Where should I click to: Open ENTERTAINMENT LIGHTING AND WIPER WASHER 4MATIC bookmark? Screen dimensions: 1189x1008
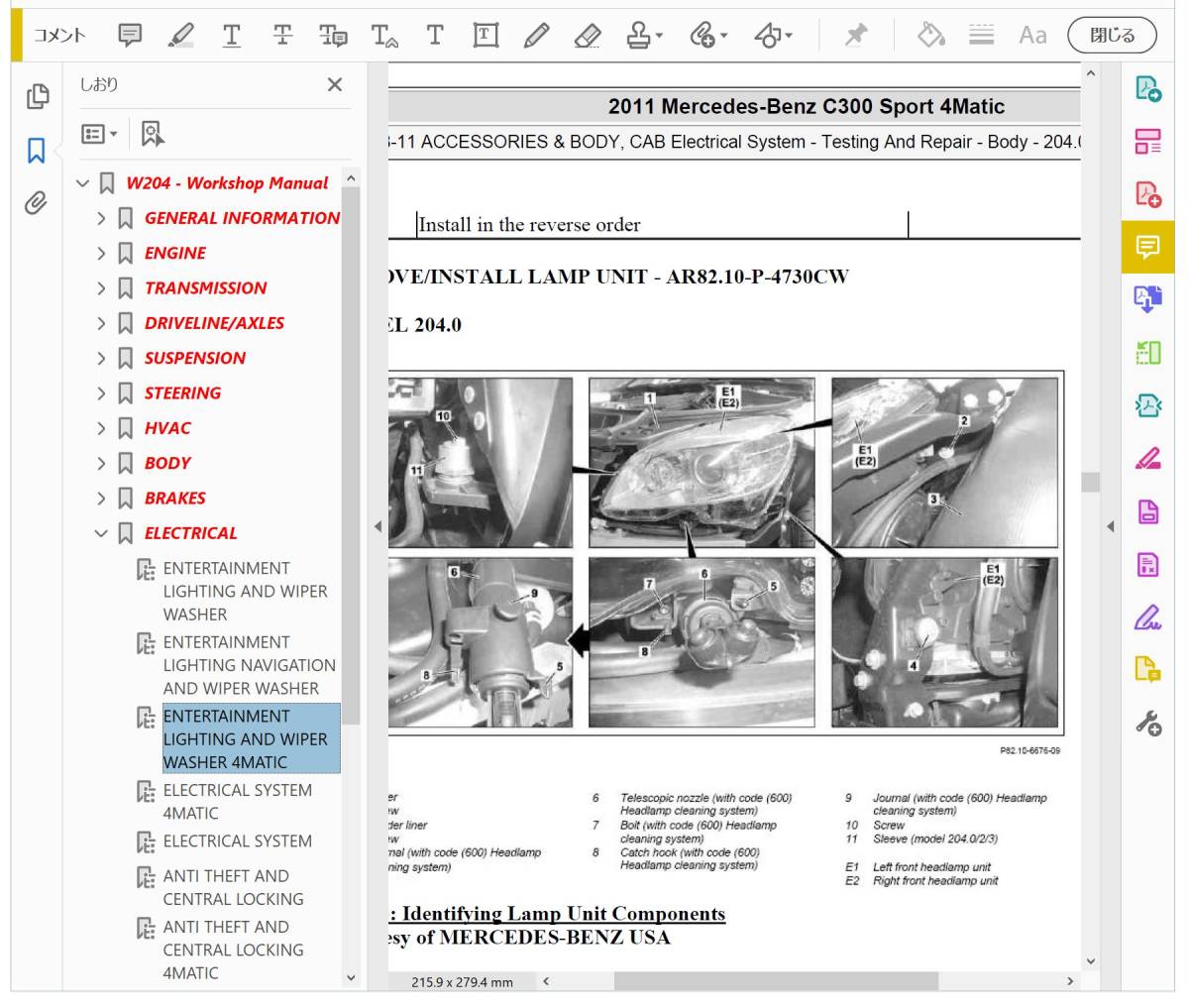(251, 738)
